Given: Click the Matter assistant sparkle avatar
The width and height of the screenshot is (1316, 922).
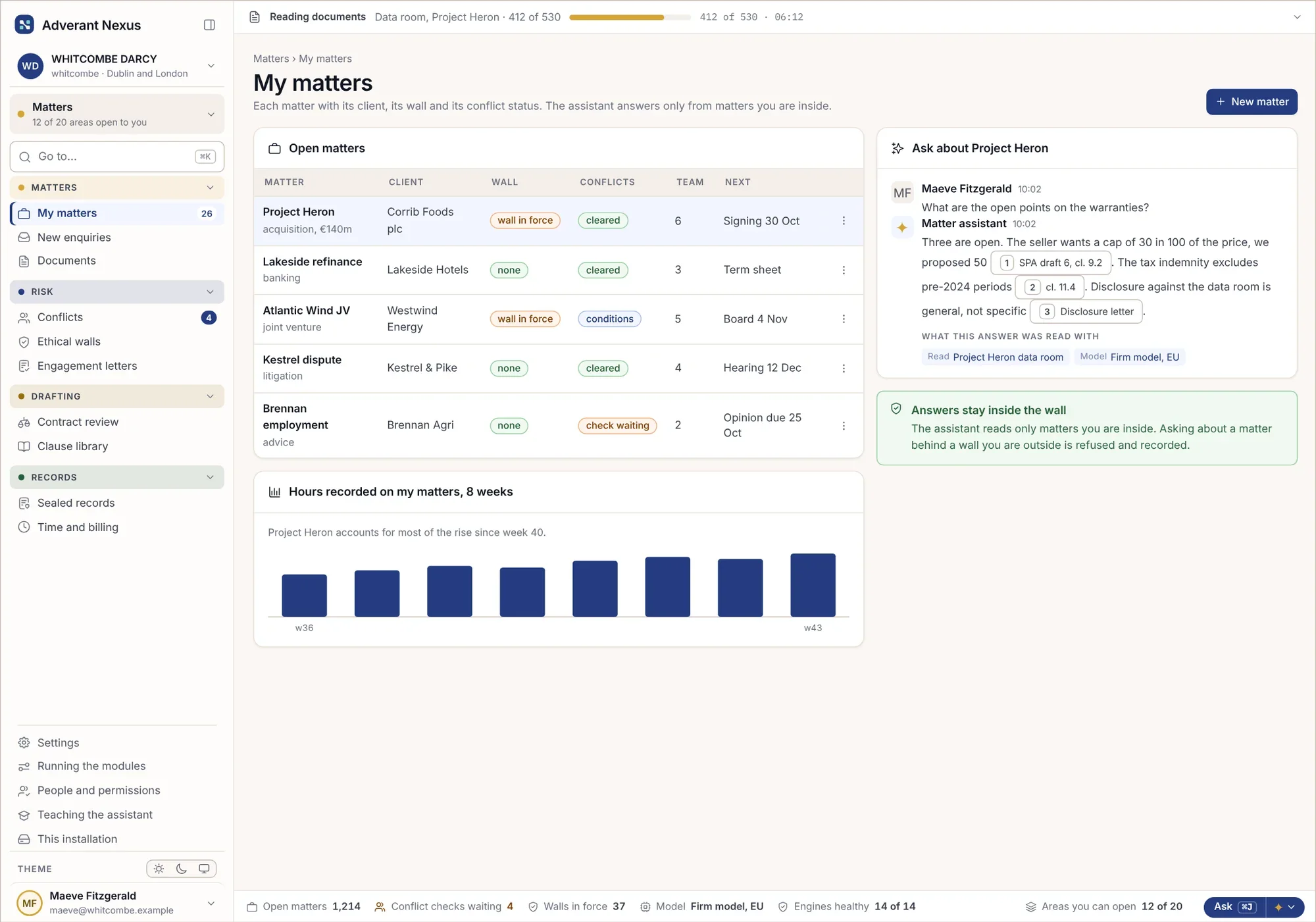Looking at the screenshot, I should [902, 227].
